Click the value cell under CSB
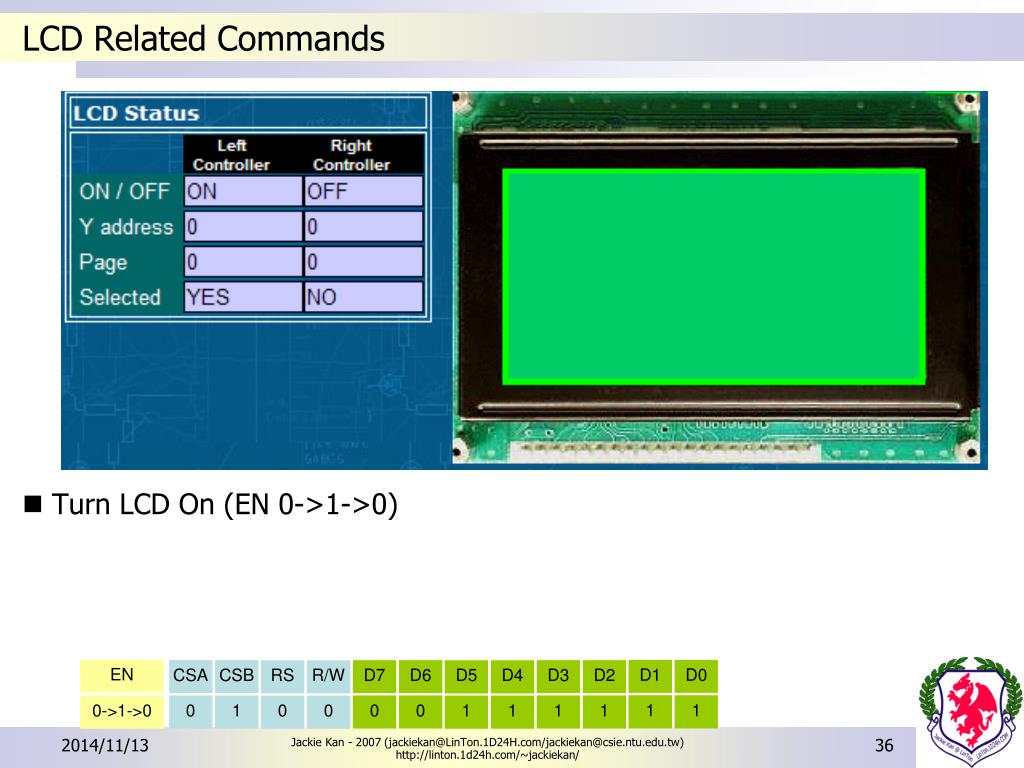Viewport: 1024px width, 768px height. [x=236, y=711]
